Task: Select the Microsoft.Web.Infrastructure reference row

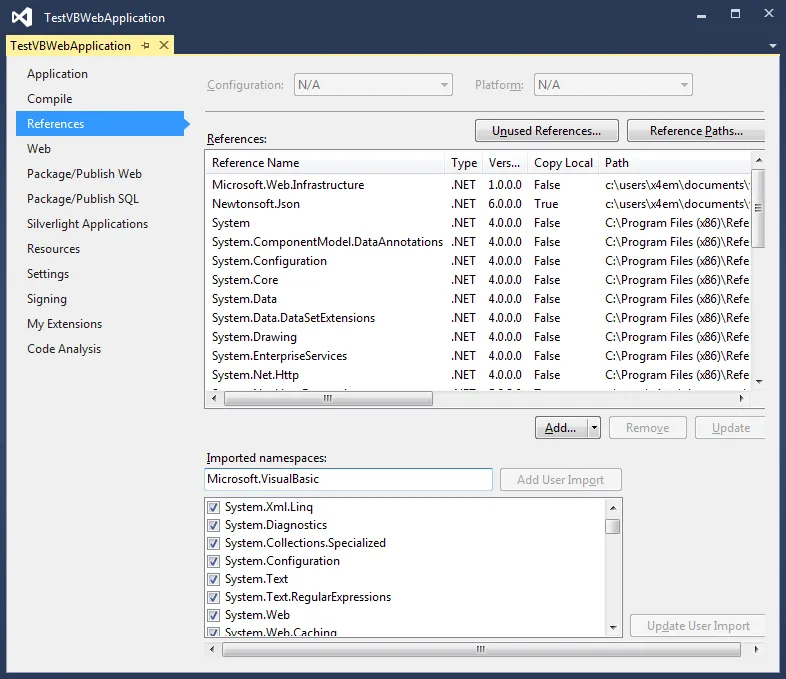Action: click(478, 185)
